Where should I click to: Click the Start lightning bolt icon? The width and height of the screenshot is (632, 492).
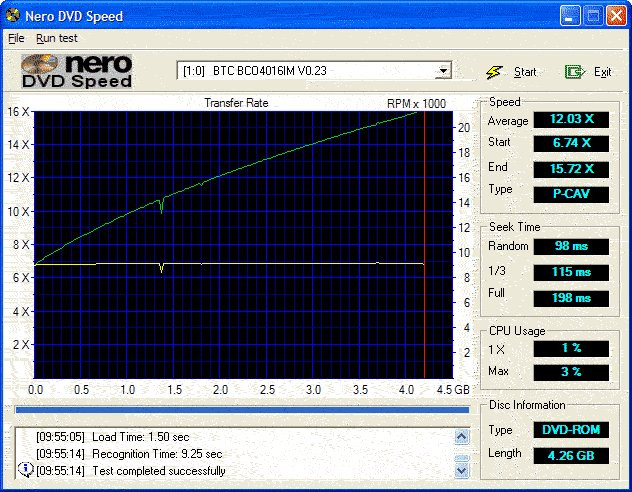[494, 72]
